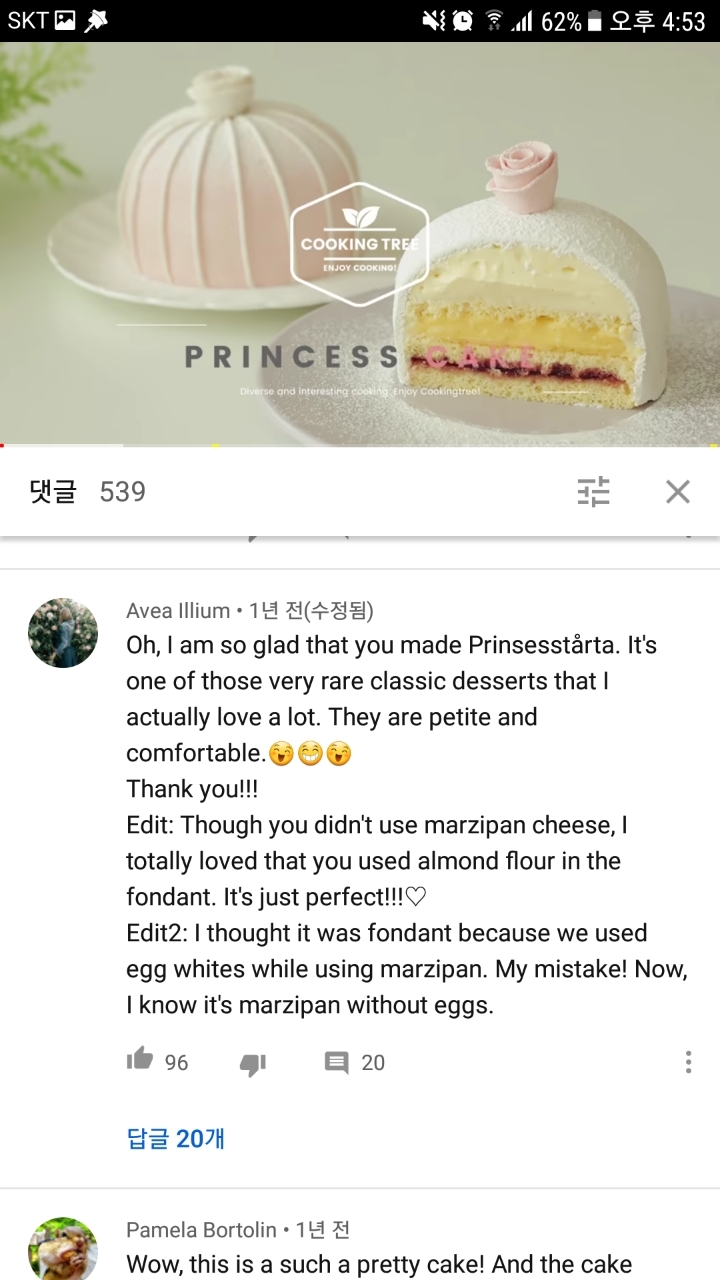This screenshot has height=1280, width=720.
Task: Open comment sort options icon
Action: click(x=594, y=491)
